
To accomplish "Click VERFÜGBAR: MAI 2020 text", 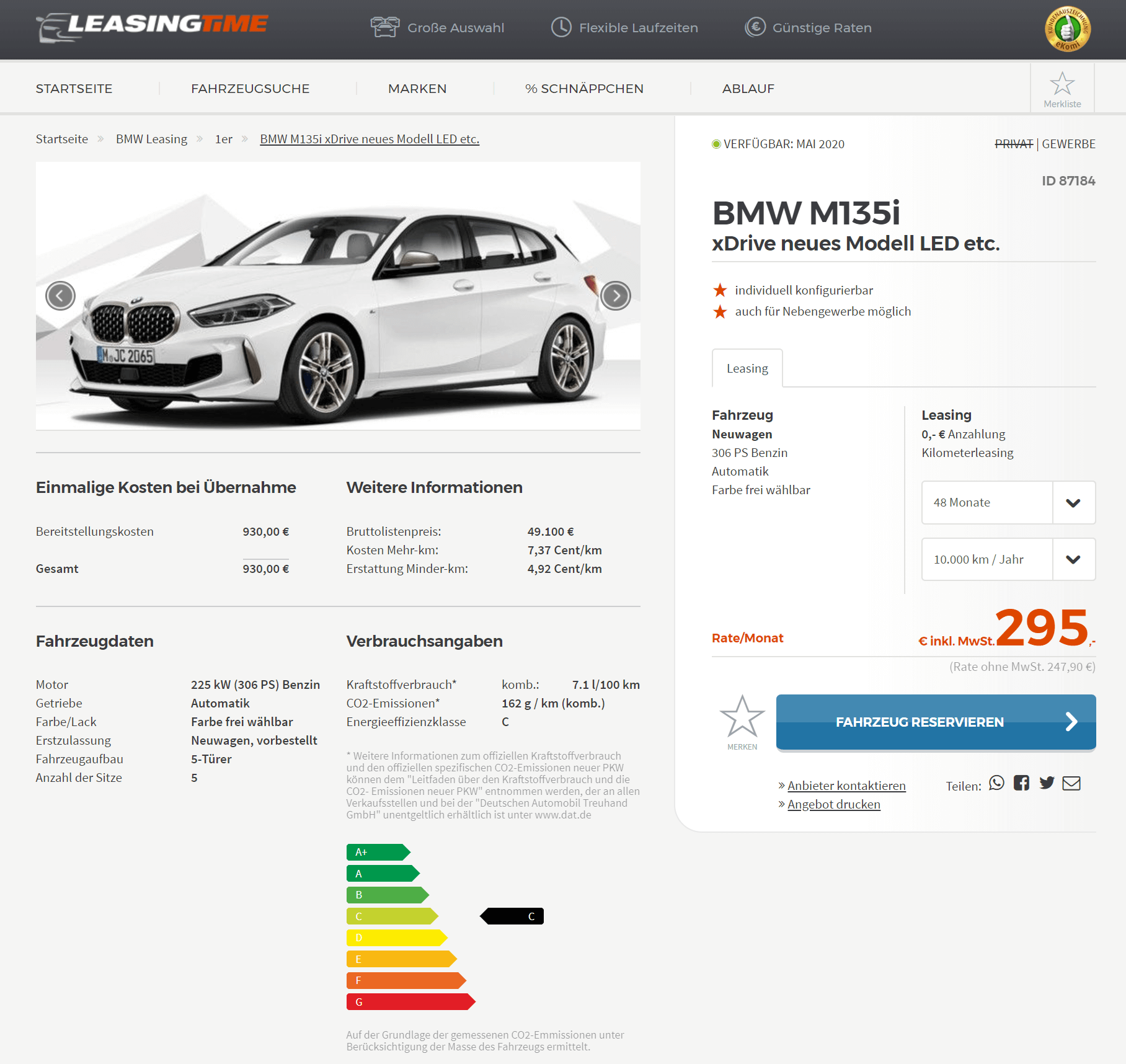I will [784, 144].
